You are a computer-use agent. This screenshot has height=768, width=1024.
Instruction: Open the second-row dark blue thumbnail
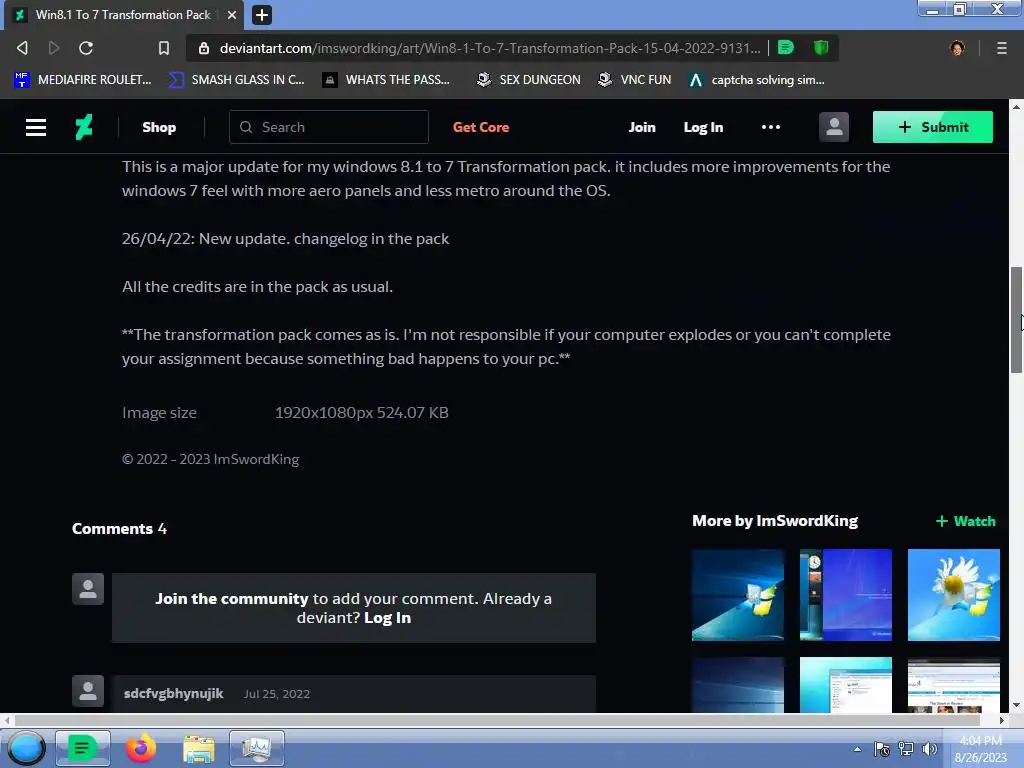click(738, 685)
